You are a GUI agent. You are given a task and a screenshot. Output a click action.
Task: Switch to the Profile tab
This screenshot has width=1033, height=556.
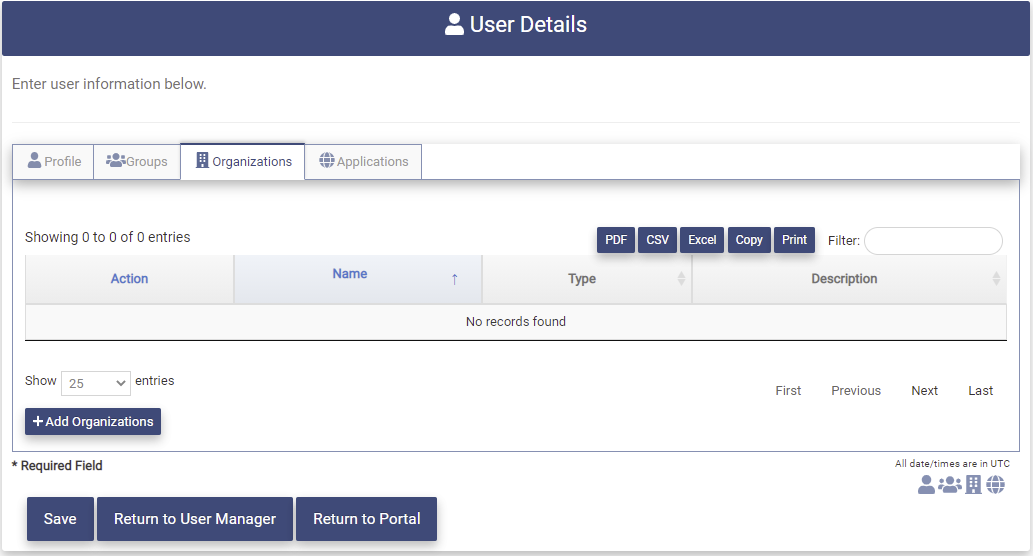(x=54, y=161)
